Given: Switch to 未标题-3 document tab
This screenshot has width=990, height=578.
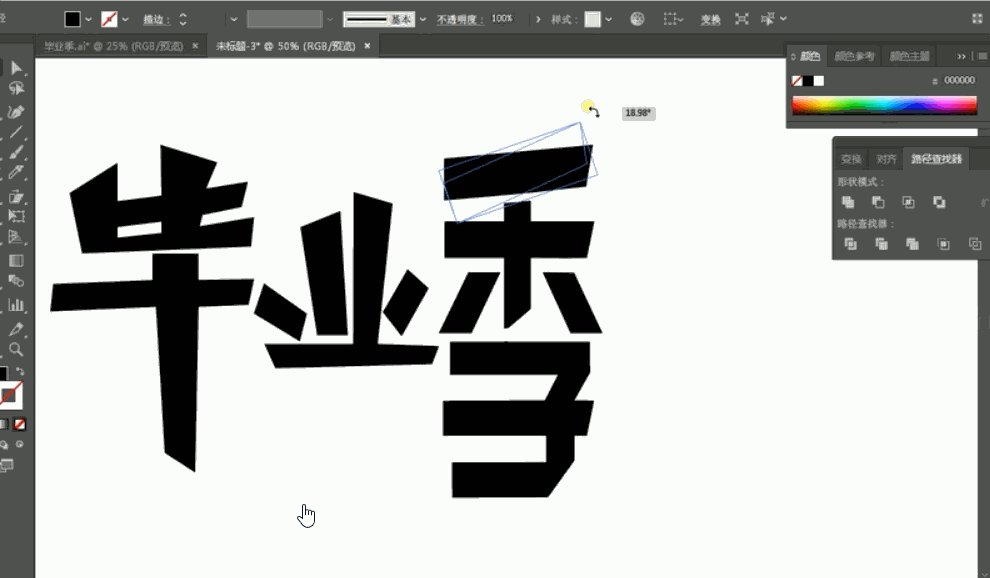Looking at the screenshot, I should pyautogui.click(x=286, y=46).
